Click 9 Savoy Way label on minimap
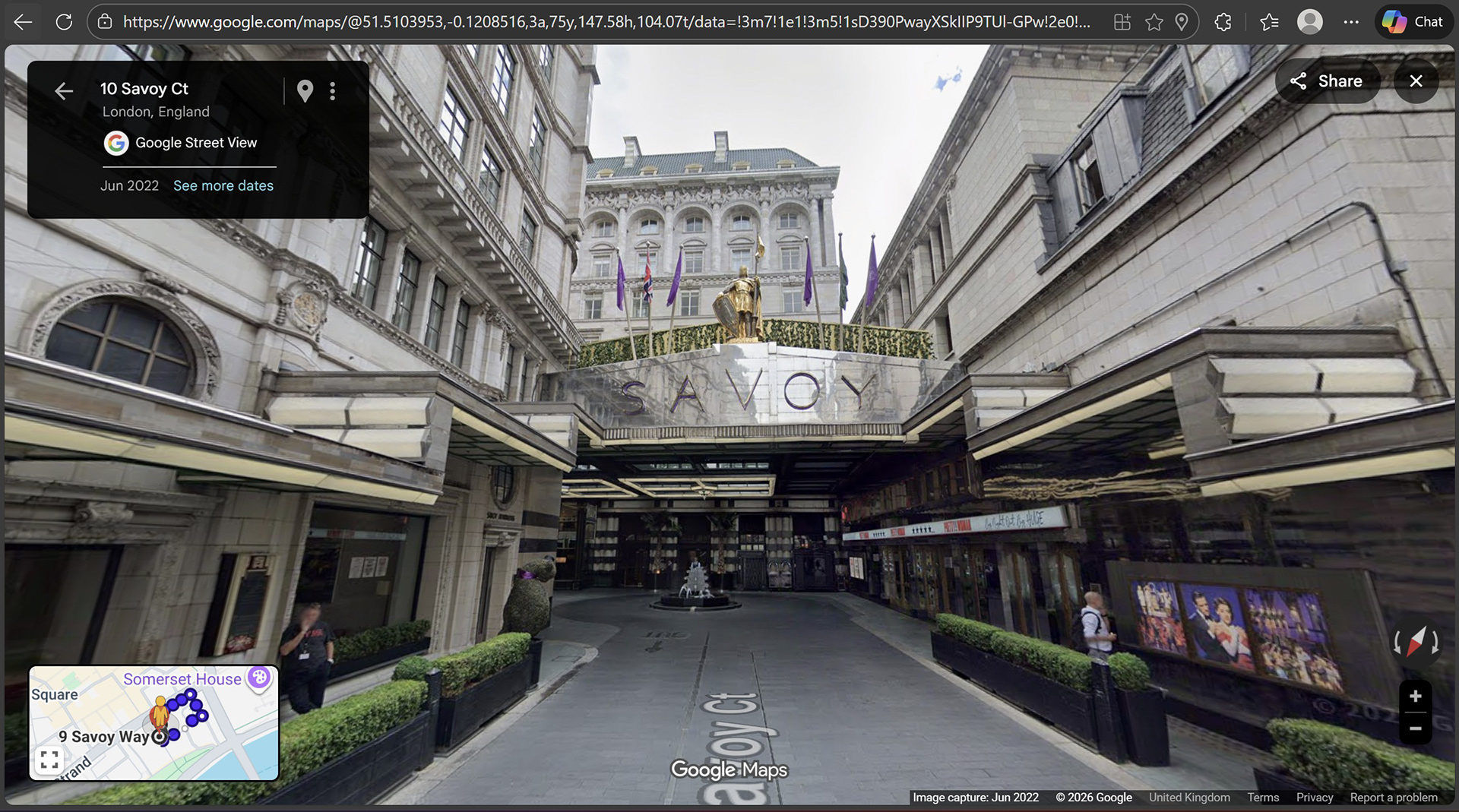The image size is (1459, 812). (104, 737)
